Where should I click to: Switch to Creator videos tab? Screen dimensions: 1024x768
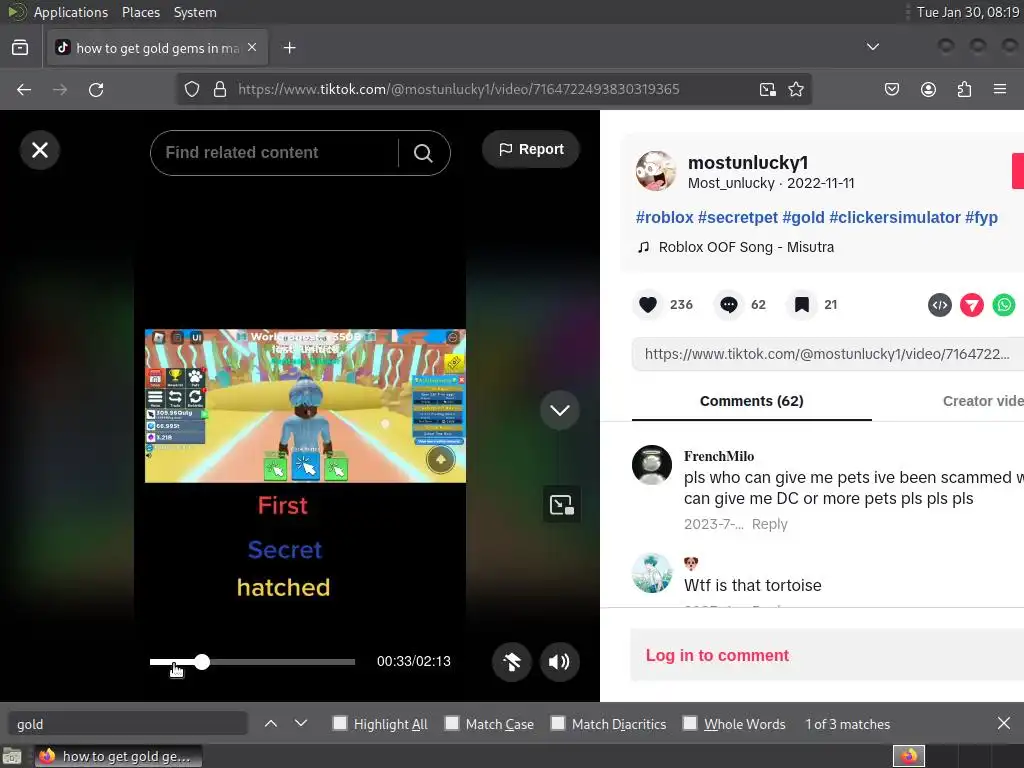[x=982, y=401]
